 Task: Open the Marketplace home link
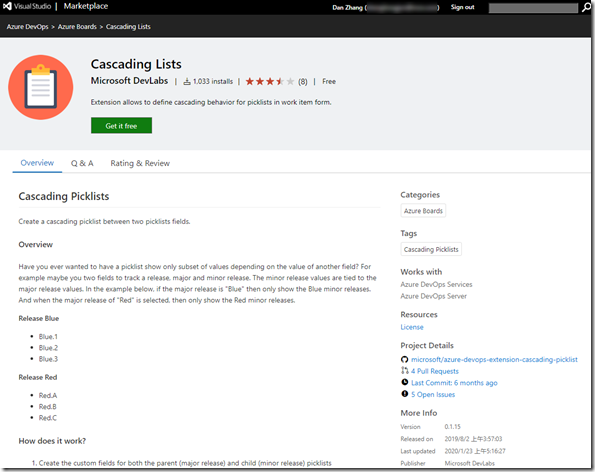86,6
